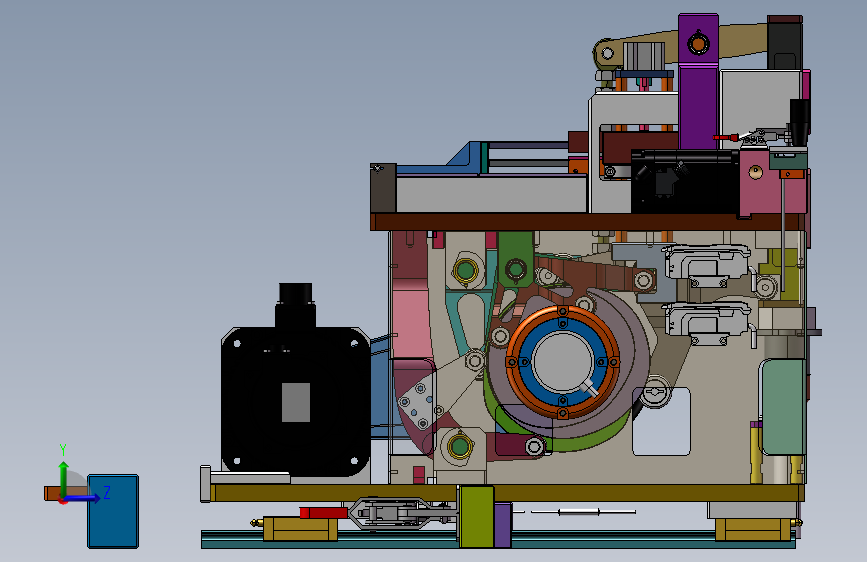Select the long gray block on the upper platform
The image size is (867, 562).
491,194
